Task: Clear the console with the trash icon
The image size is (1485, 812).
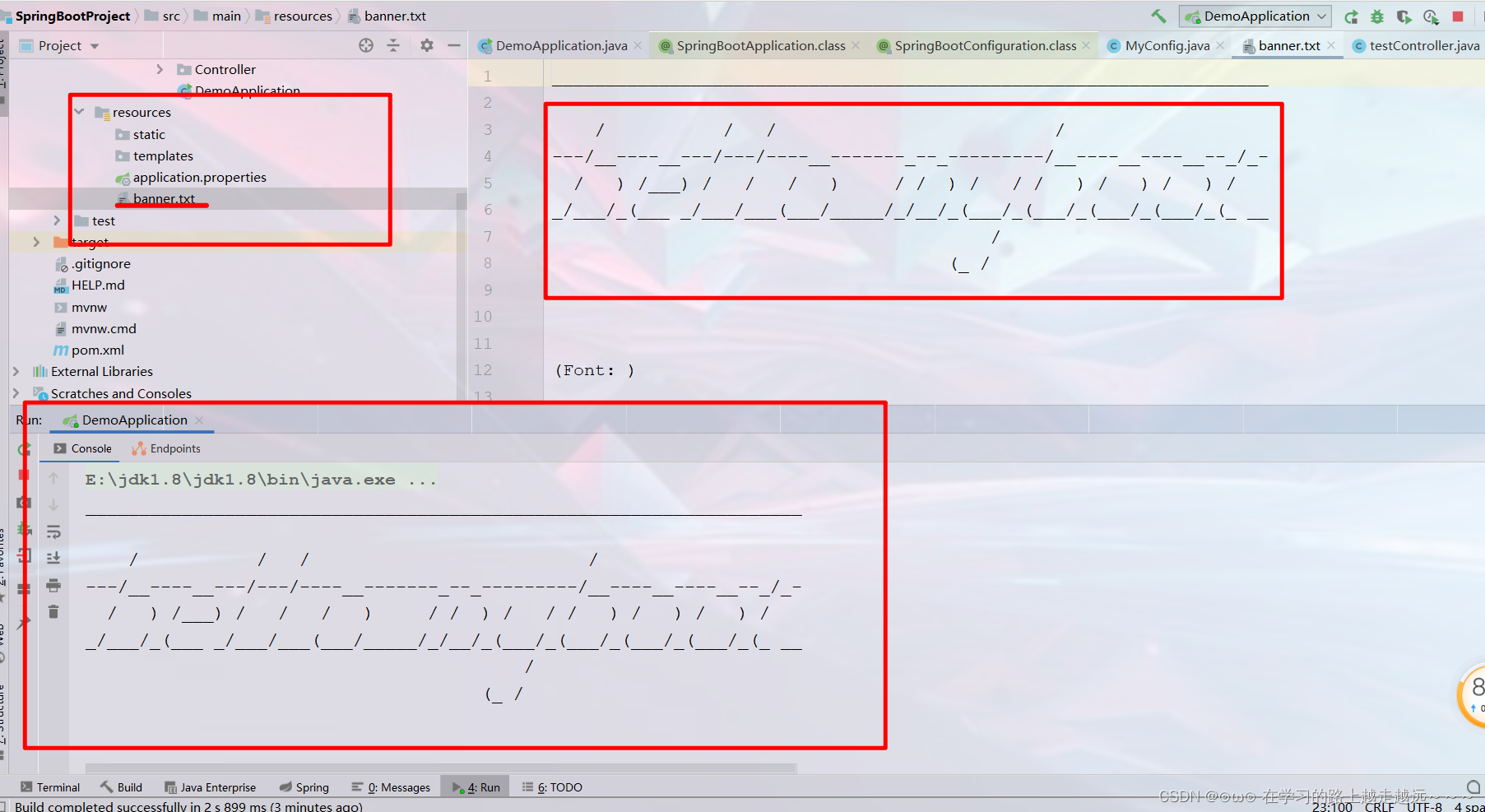Action: 53,612
